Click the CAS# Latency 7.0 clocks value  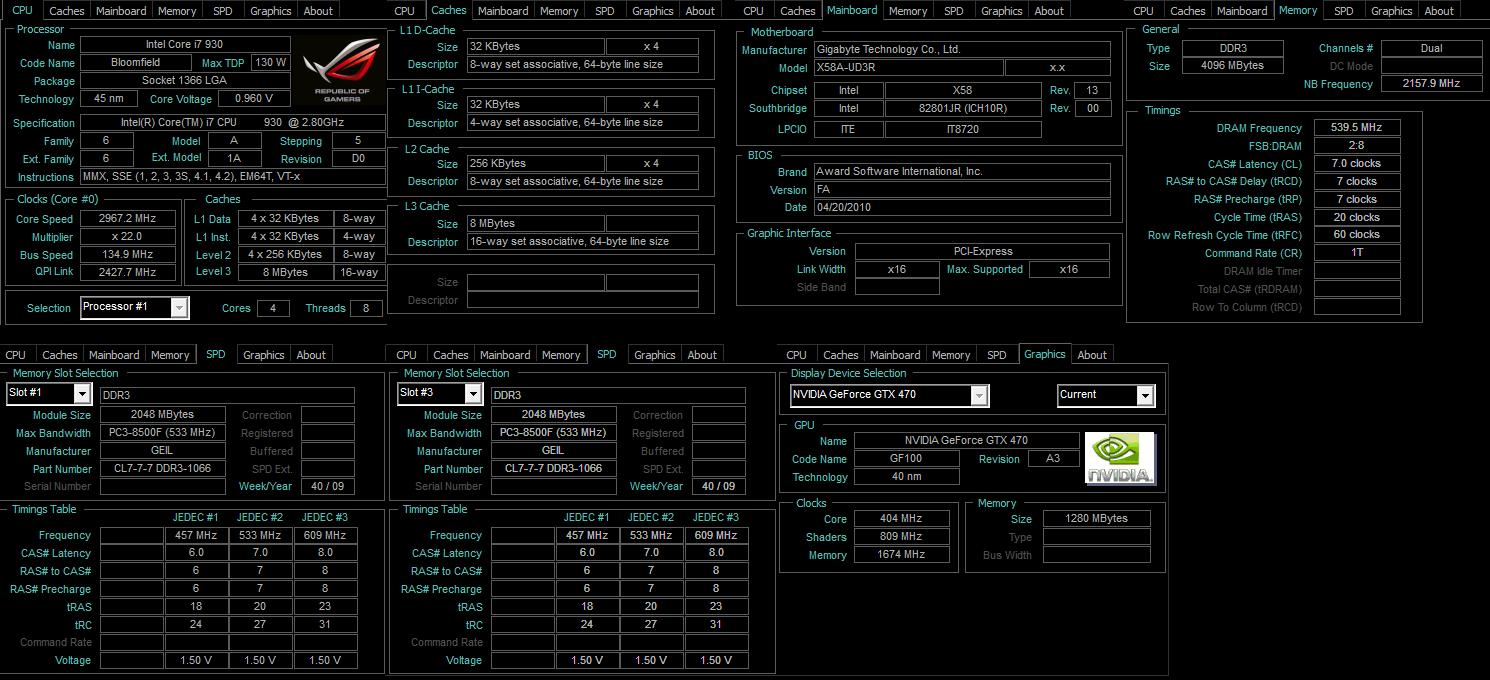(1357, 163)
